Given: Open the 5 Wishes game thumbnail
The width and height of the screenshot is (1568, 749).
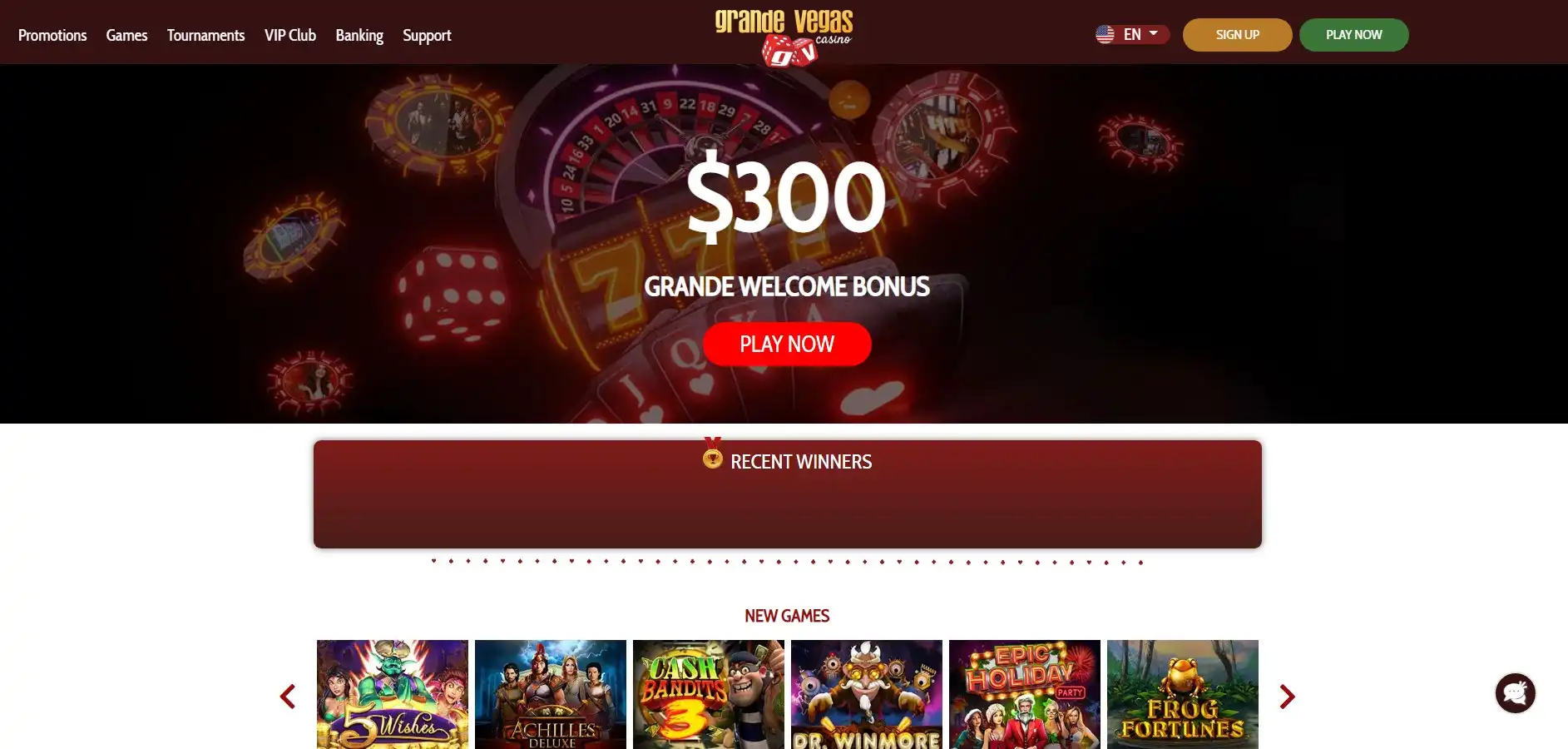Looking at the screenshot, I should tap(393, 694).
